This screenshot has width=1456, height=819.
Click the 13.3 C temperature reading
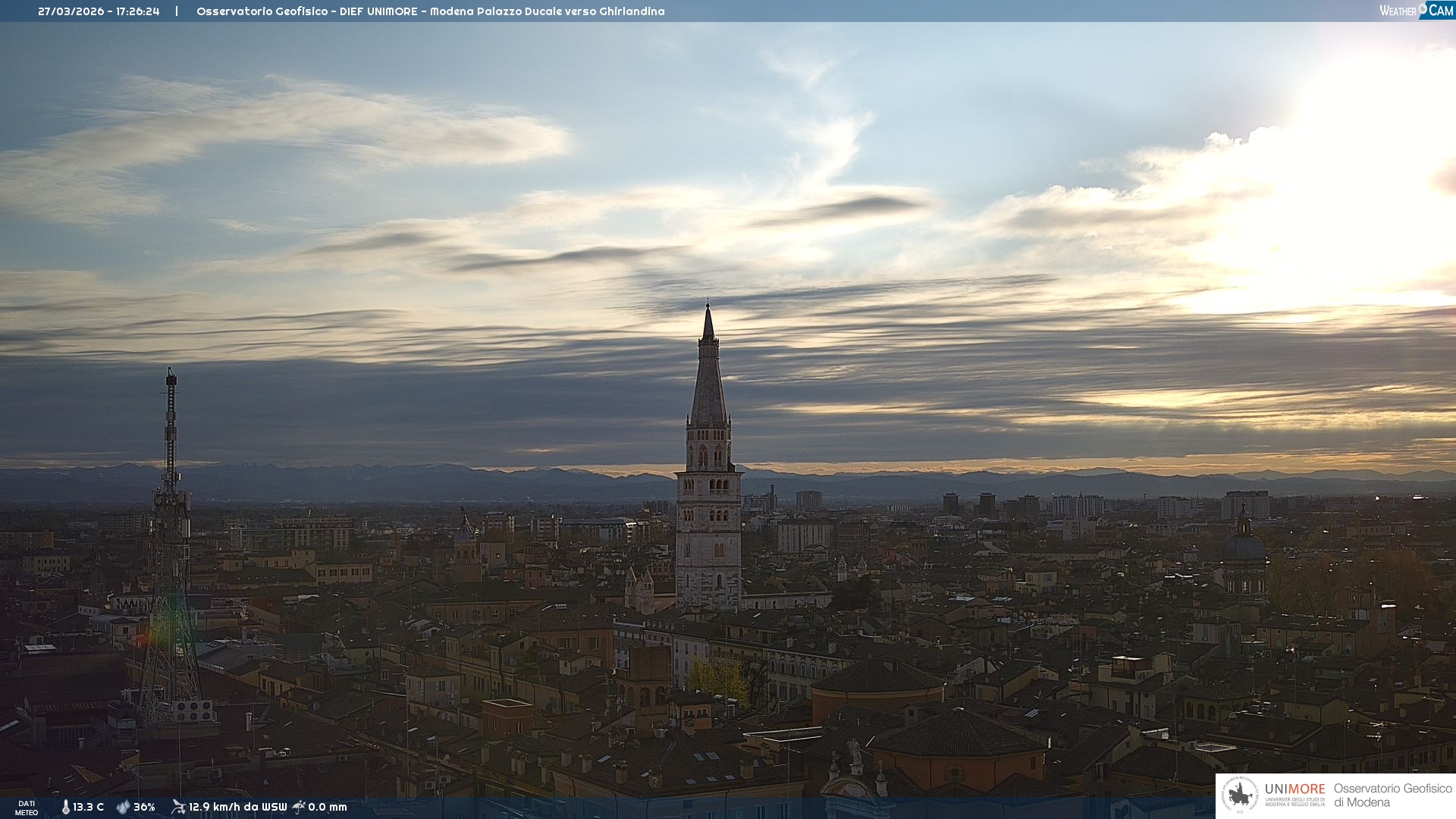[x=88, y=808]
